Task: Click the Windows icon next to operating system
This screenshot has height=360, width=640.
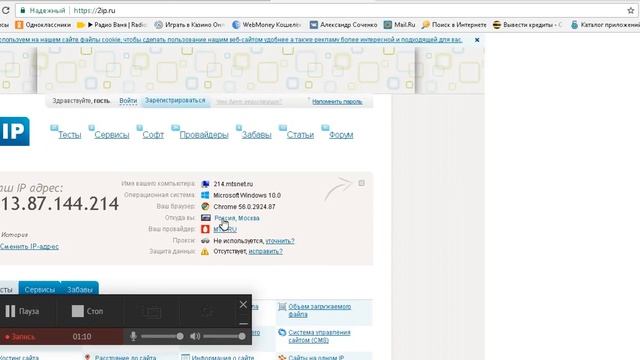Action: click(205, 195)
